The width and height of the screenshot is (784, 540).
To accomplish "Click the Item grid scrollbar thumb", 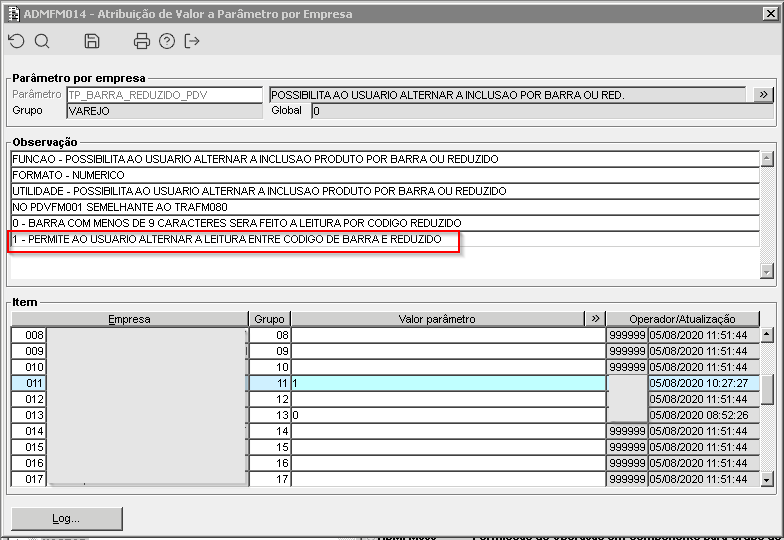I will tap(766, 390).
